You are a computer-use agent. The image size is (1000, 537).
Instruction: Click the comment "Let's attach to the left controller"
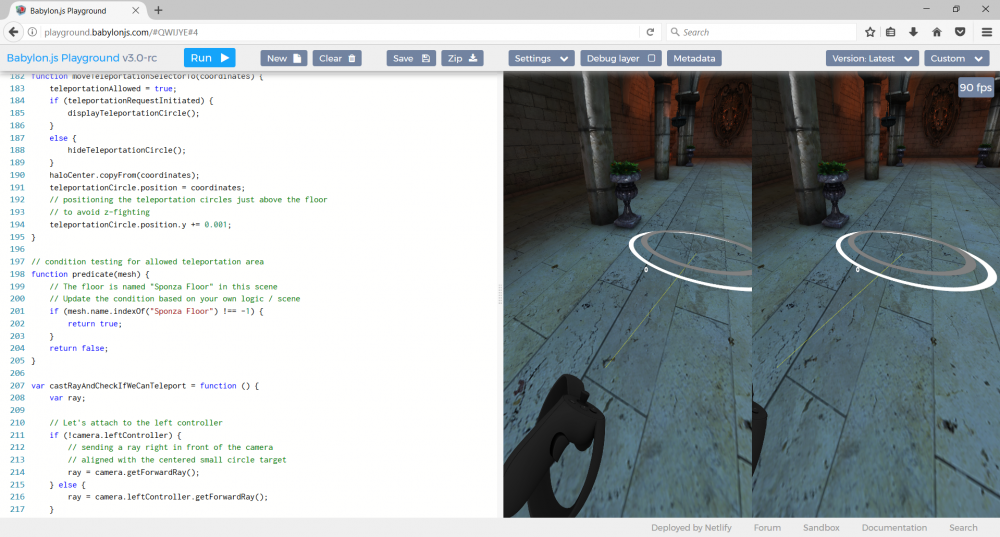(x=136, y=423)
